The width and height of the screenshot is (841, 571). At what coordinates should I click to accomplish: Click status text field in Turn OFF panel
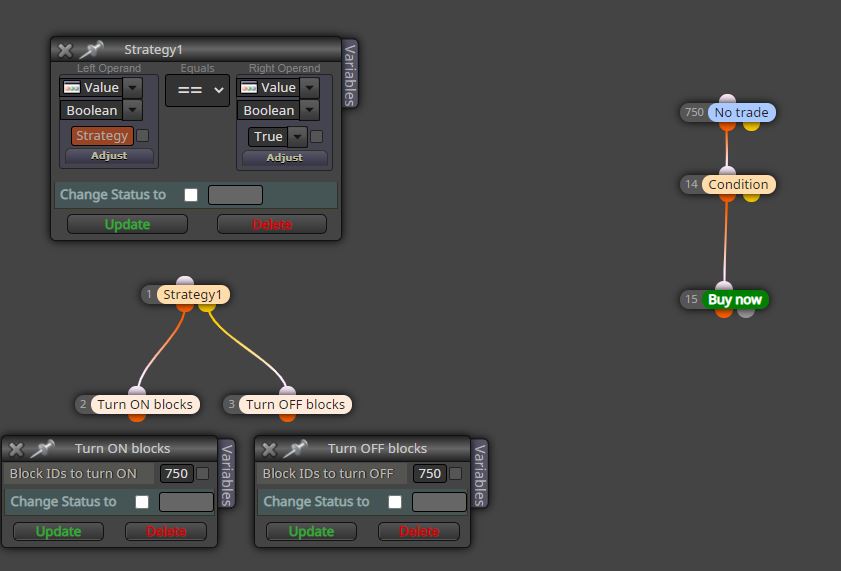(439, 502)
